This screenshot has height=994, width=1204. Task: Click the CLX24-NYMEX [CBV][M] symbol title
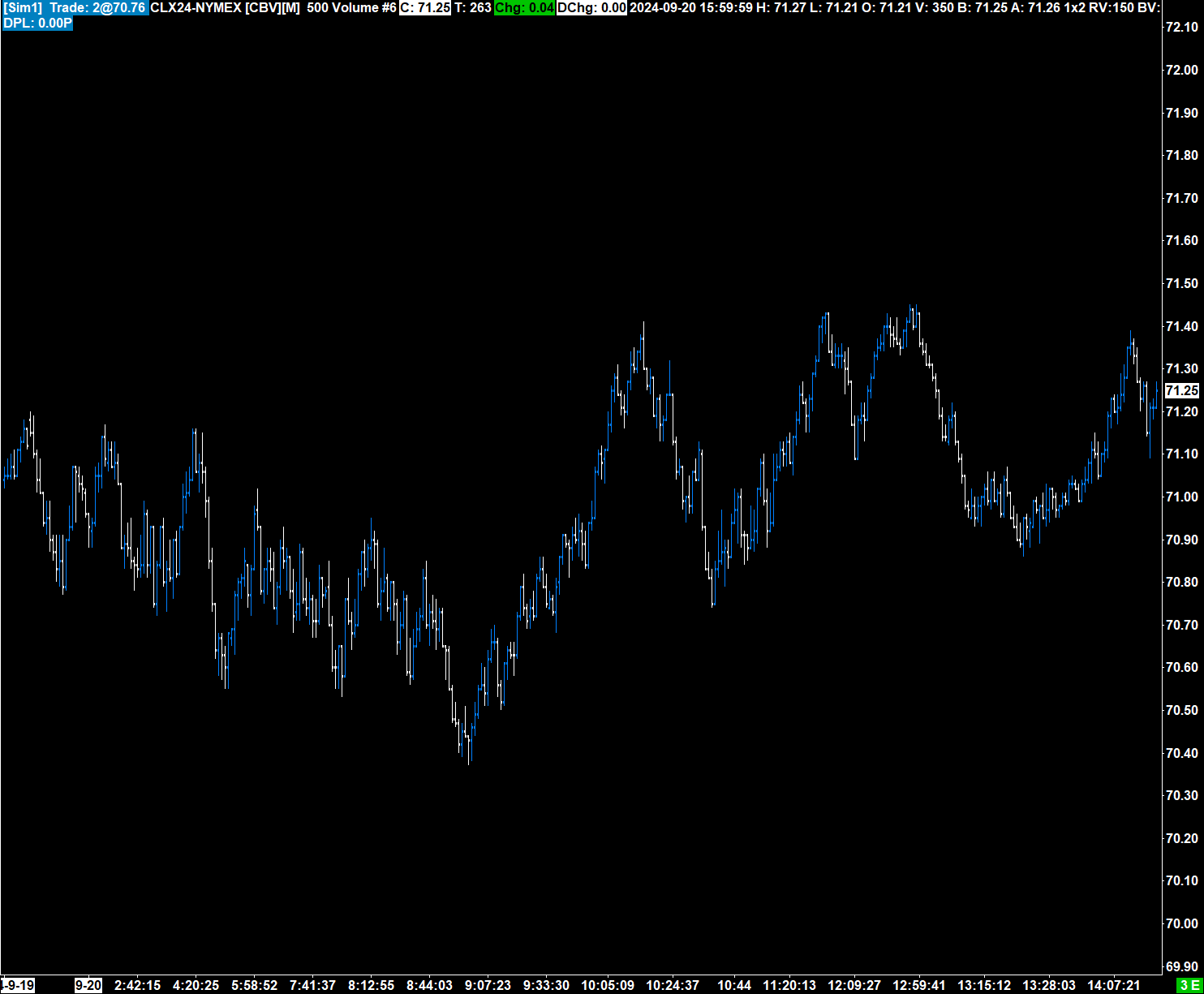225,7
